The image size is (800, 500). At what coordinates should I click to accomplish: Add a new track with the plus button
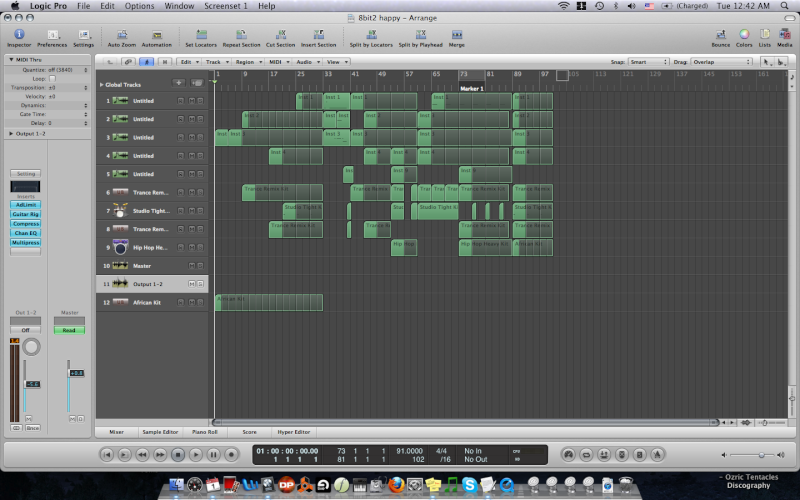tap(179, 83)
